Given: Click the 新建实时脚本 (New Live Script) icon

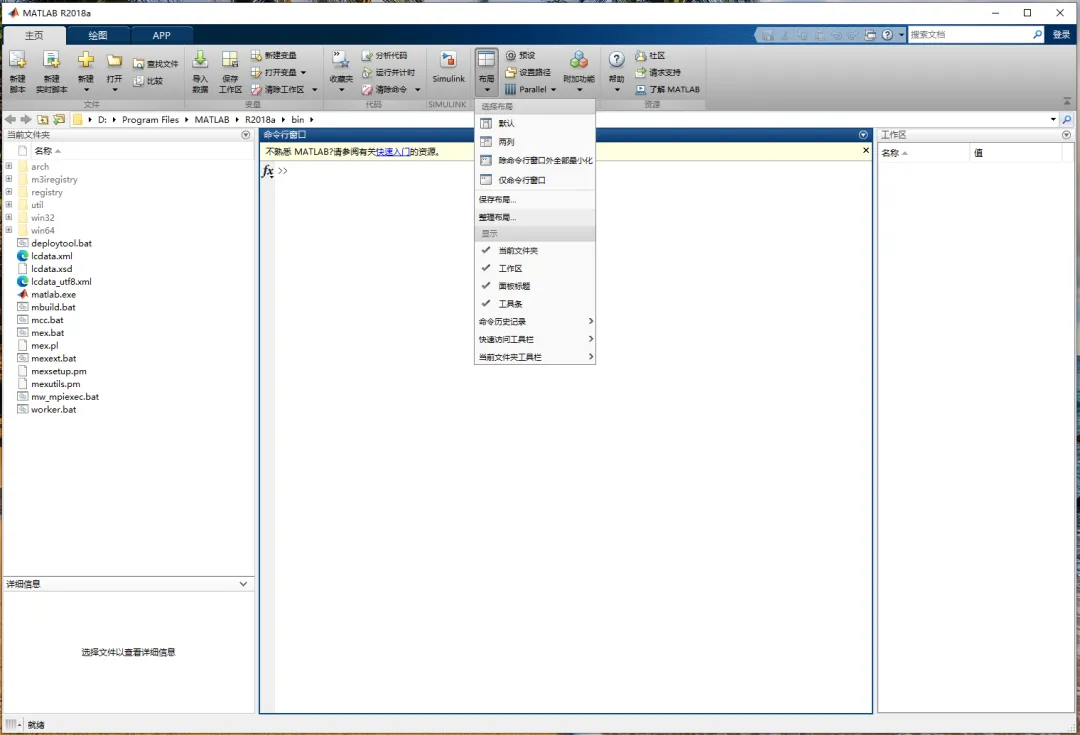Looking at the screenshot, I should click(52, 61).
